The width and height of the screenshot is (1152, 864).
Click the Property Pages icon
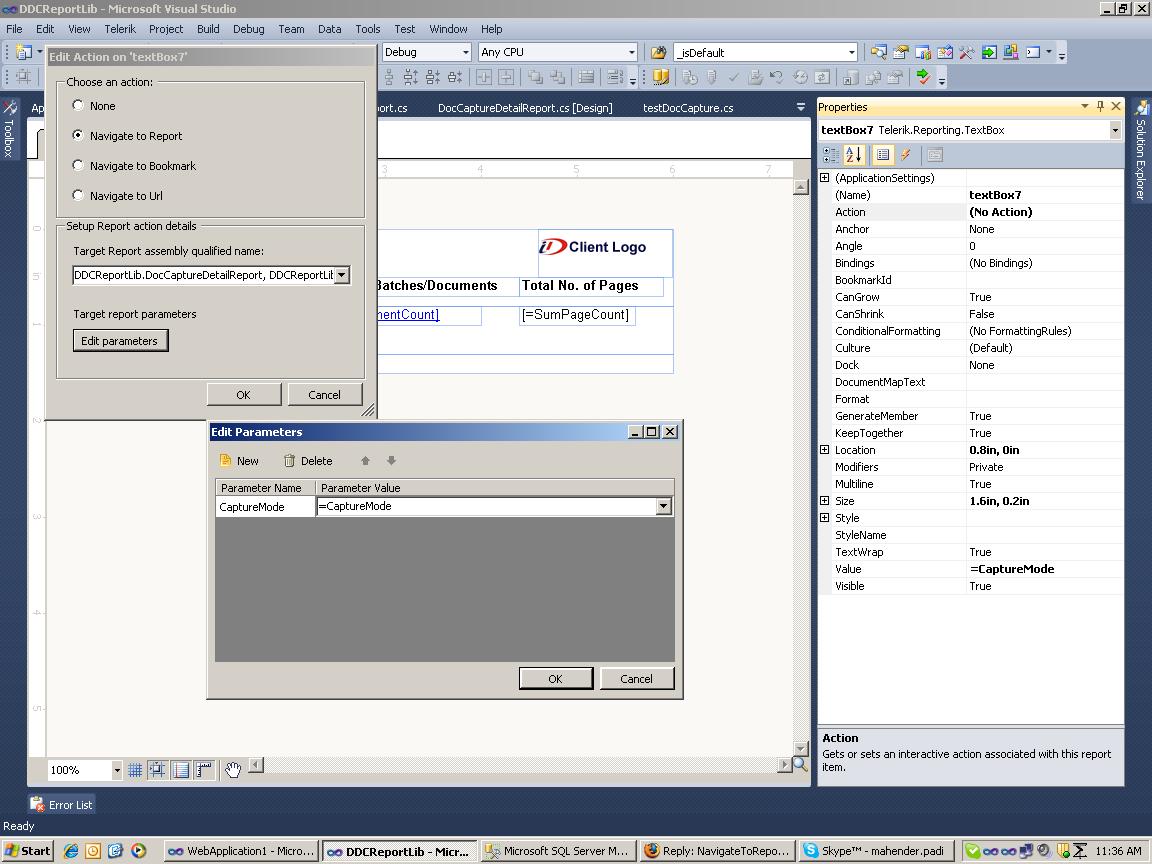pos(935,155)
